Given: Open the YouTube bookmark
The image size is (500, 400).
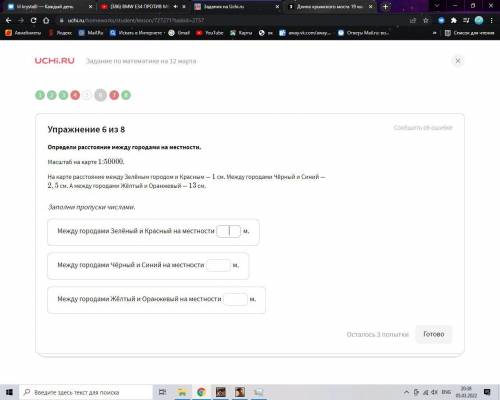Looking at the screenshot, I should (210, 33).
